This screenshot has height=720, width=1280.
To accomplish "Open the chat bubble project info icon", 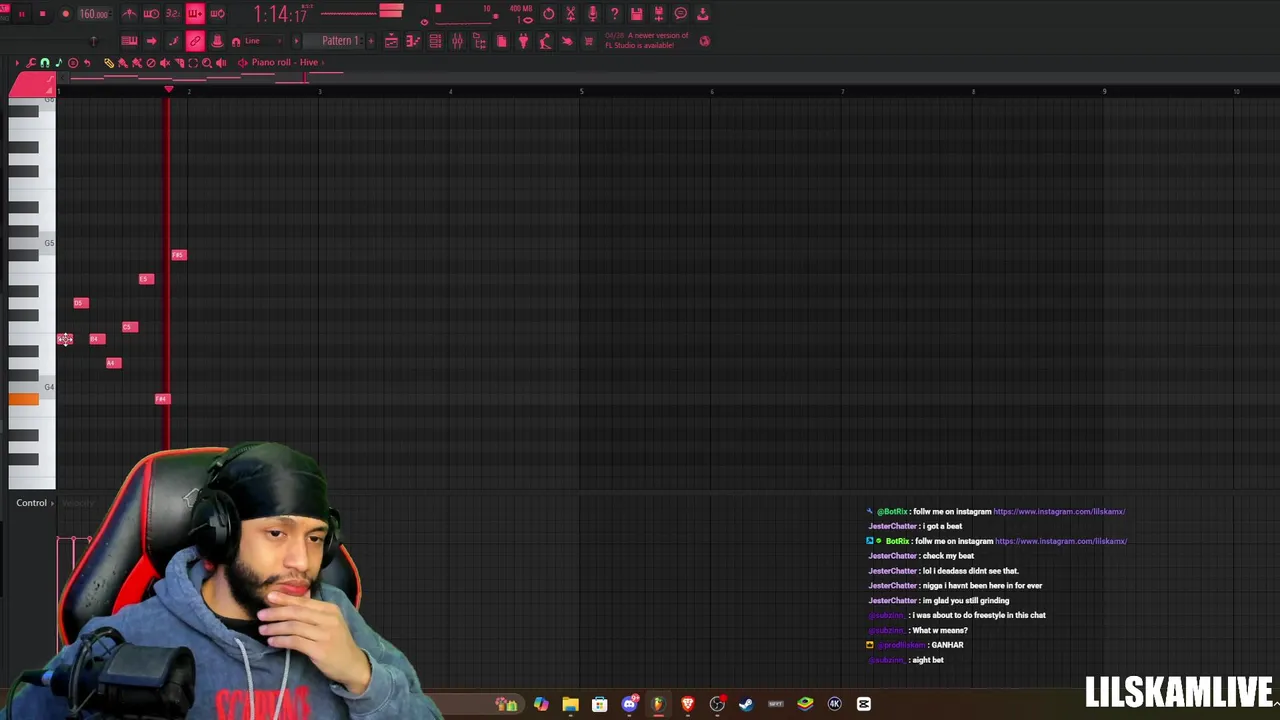I will 680,14.
